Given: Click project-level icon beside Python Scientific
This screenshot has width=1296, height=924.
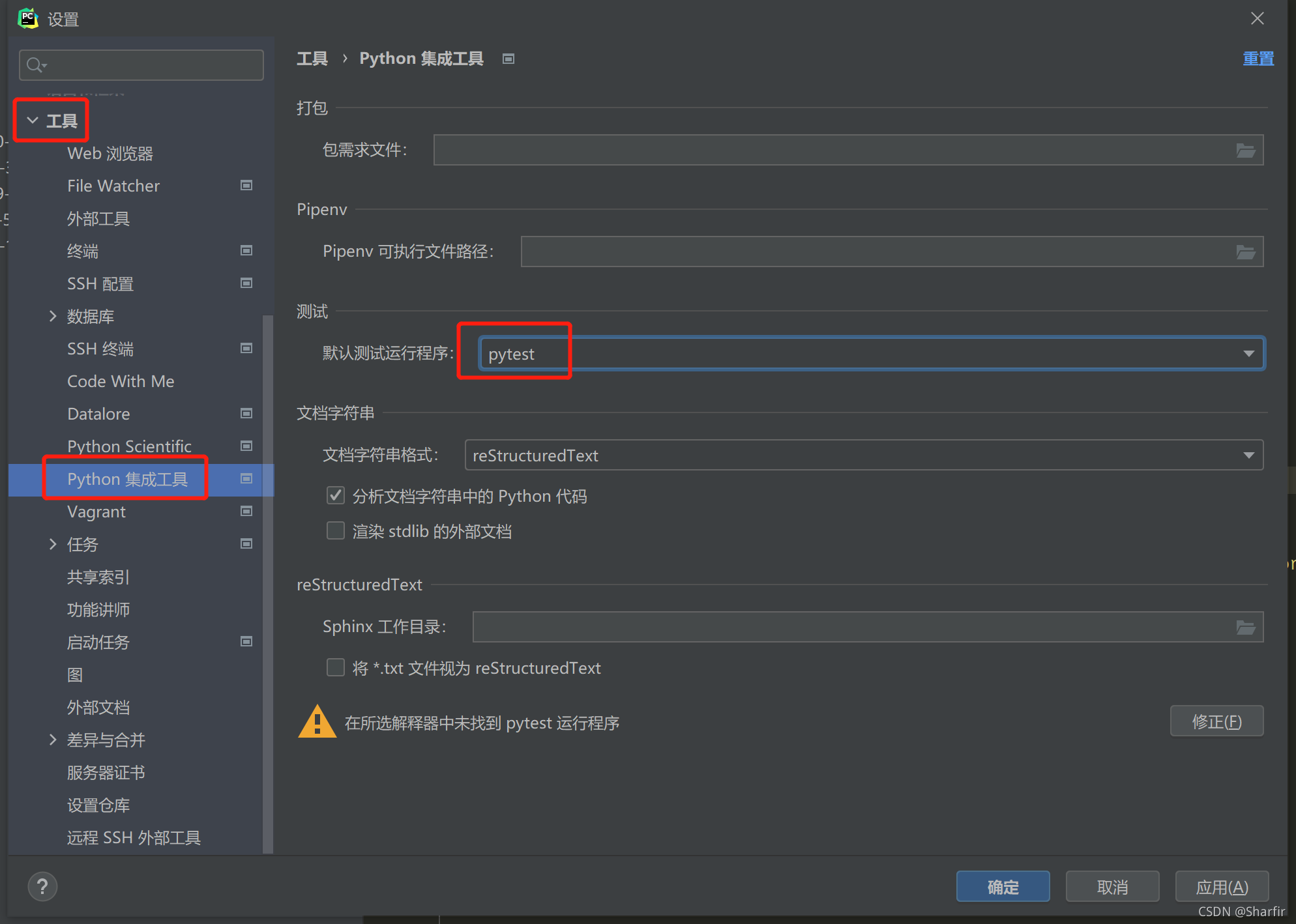Looking at the screenshot, I should coord(246,446).
